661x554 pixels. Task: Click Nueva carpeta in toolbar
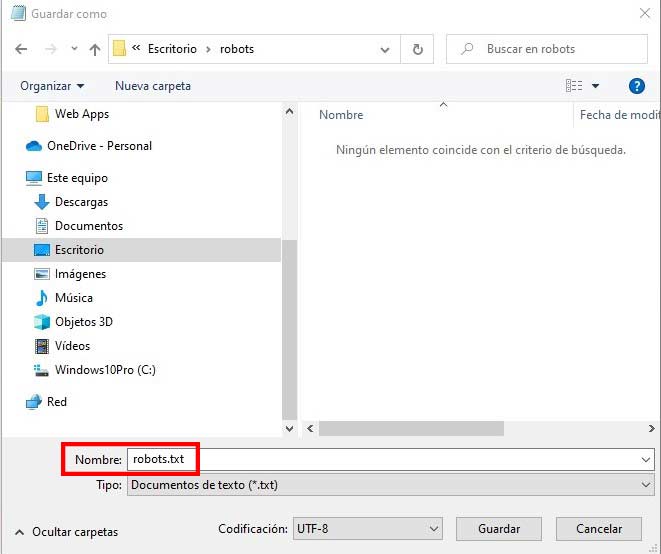(x=152, y=86)
